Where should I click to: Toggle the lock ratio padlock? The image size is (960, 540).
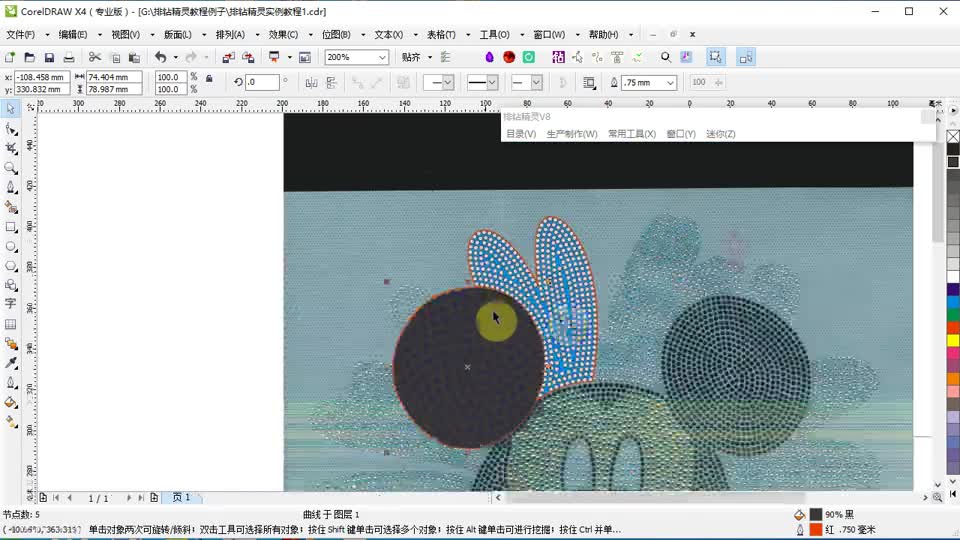(209, 78)
